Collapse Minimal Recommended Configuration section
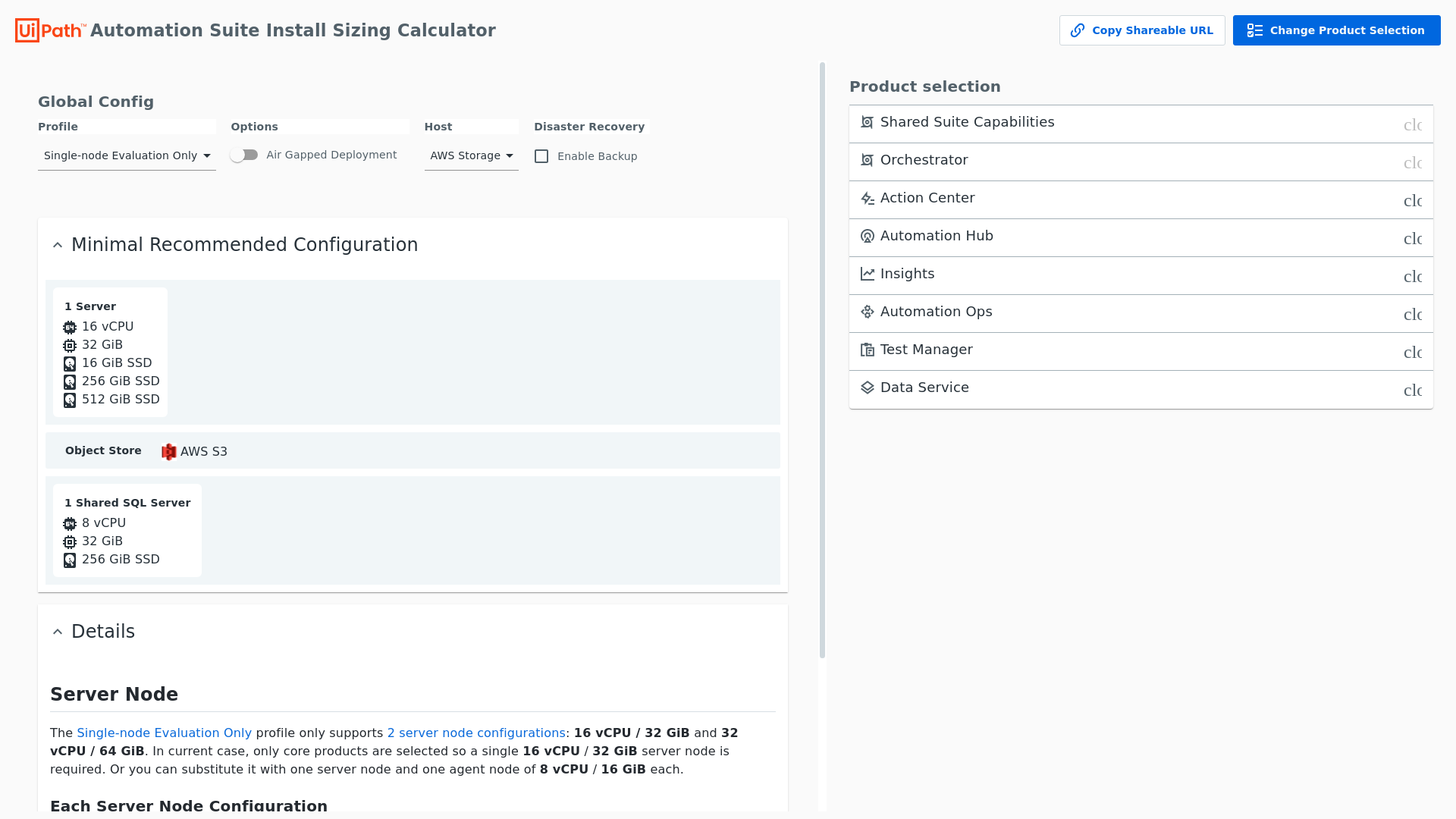1456x819 pixels. (58, 245)
